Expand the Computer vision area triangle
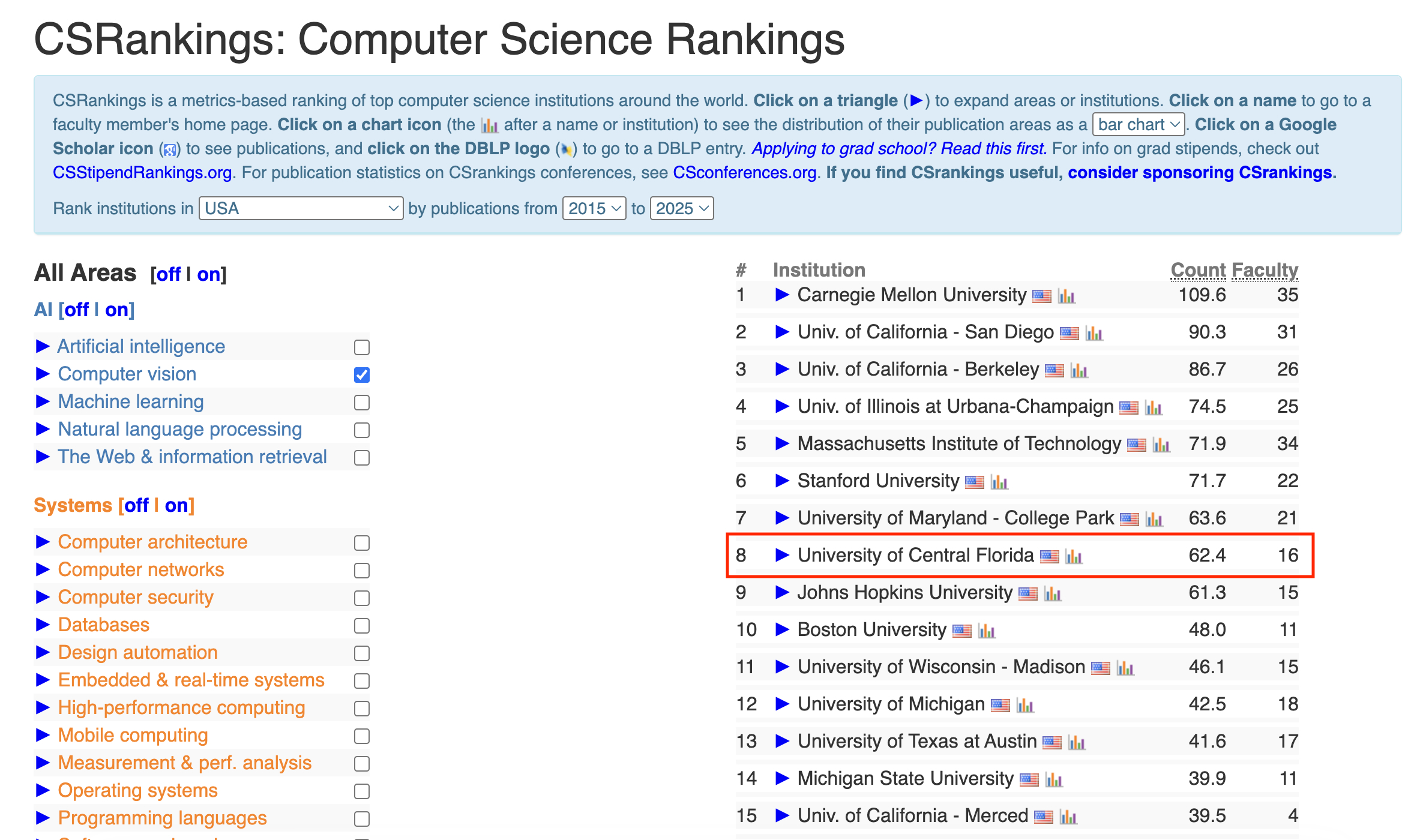The height and width of the screenshot is (840, 1420). (x=43, y=374)
